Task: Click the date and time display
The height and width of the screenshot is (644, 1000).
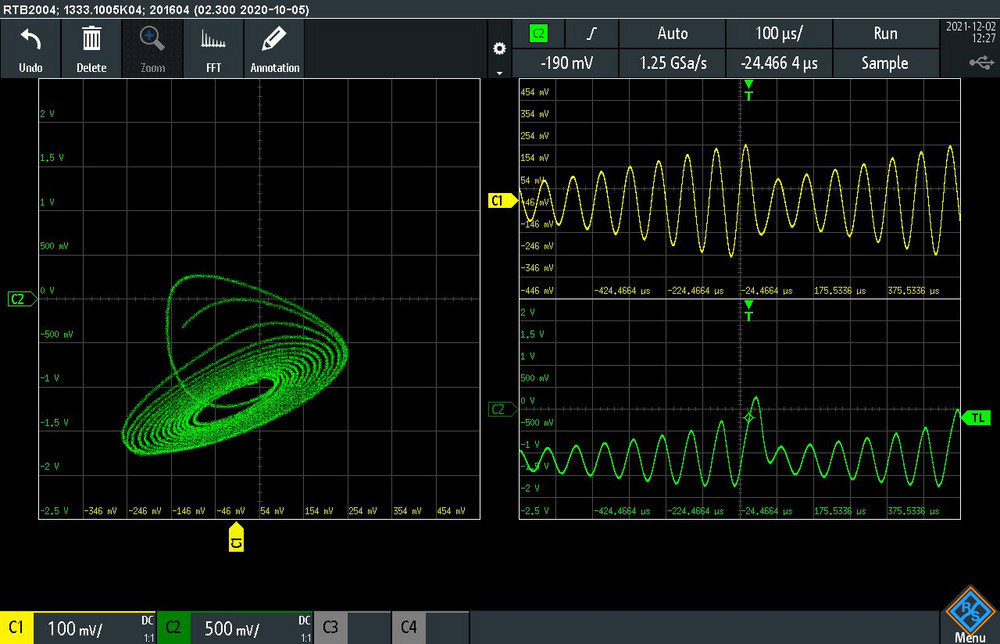Action: pyautogui.click(x=971, y=32)
